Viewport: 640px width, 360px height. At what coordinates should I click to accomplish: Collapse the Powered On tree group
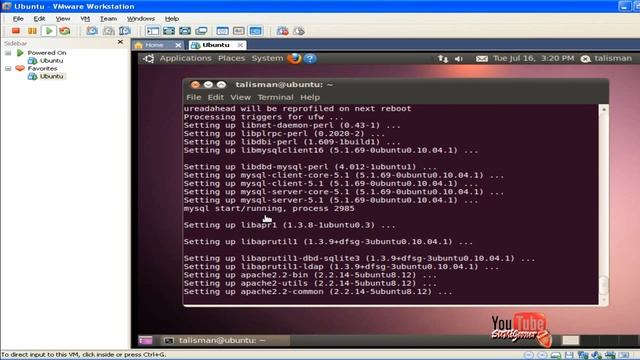click(8, 53)
